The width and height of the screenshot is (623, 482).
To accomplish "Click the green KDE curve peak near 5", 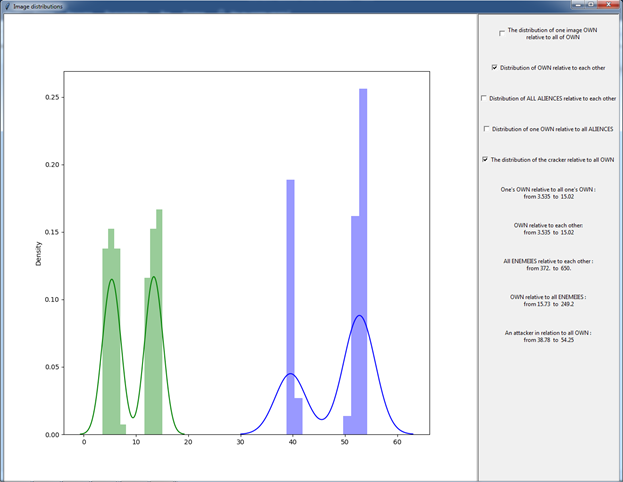I will (112, 279).
